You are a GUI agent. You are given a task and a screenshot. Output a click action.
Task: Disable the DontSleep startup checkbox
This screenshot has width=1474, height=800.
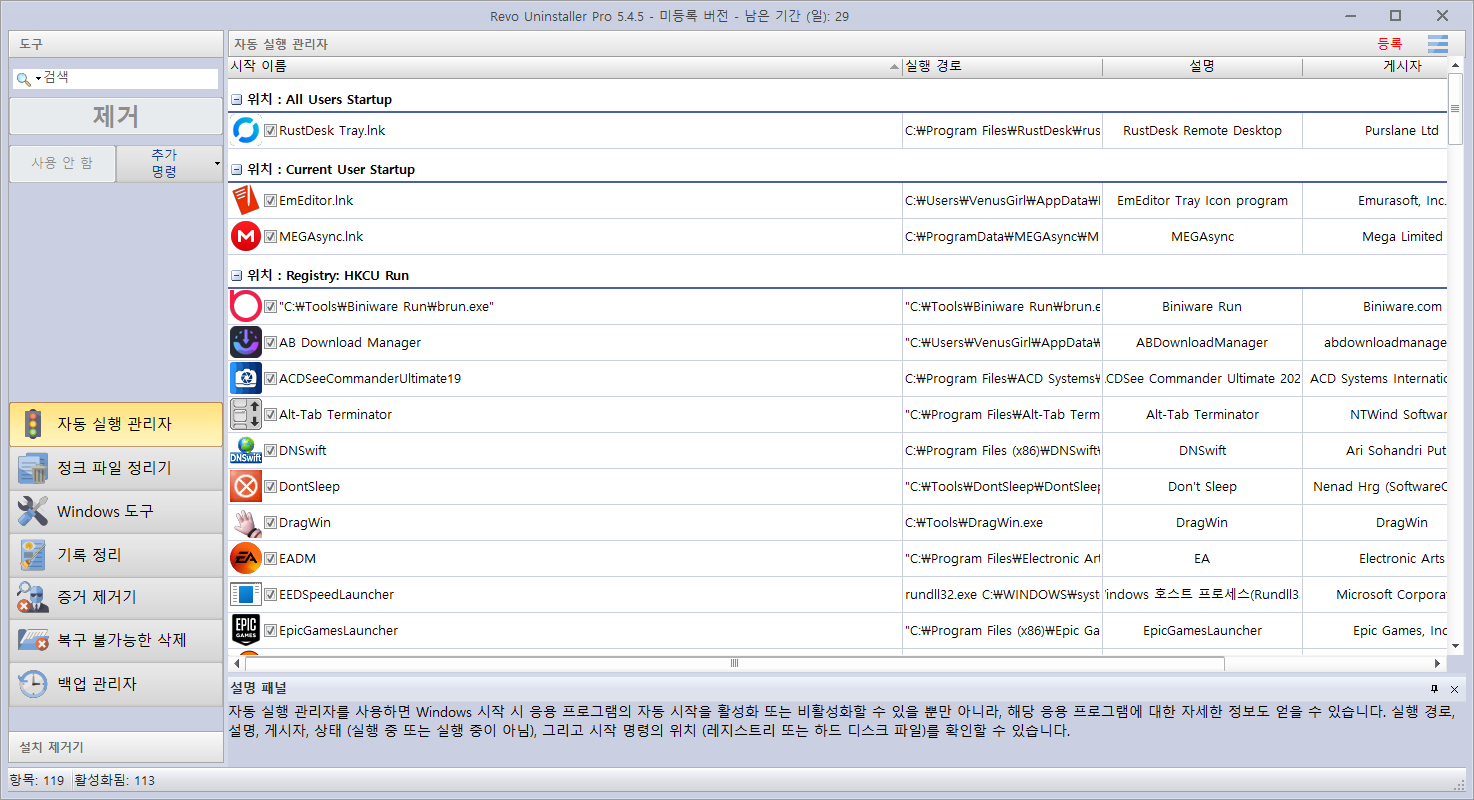[x=270, y=487]
